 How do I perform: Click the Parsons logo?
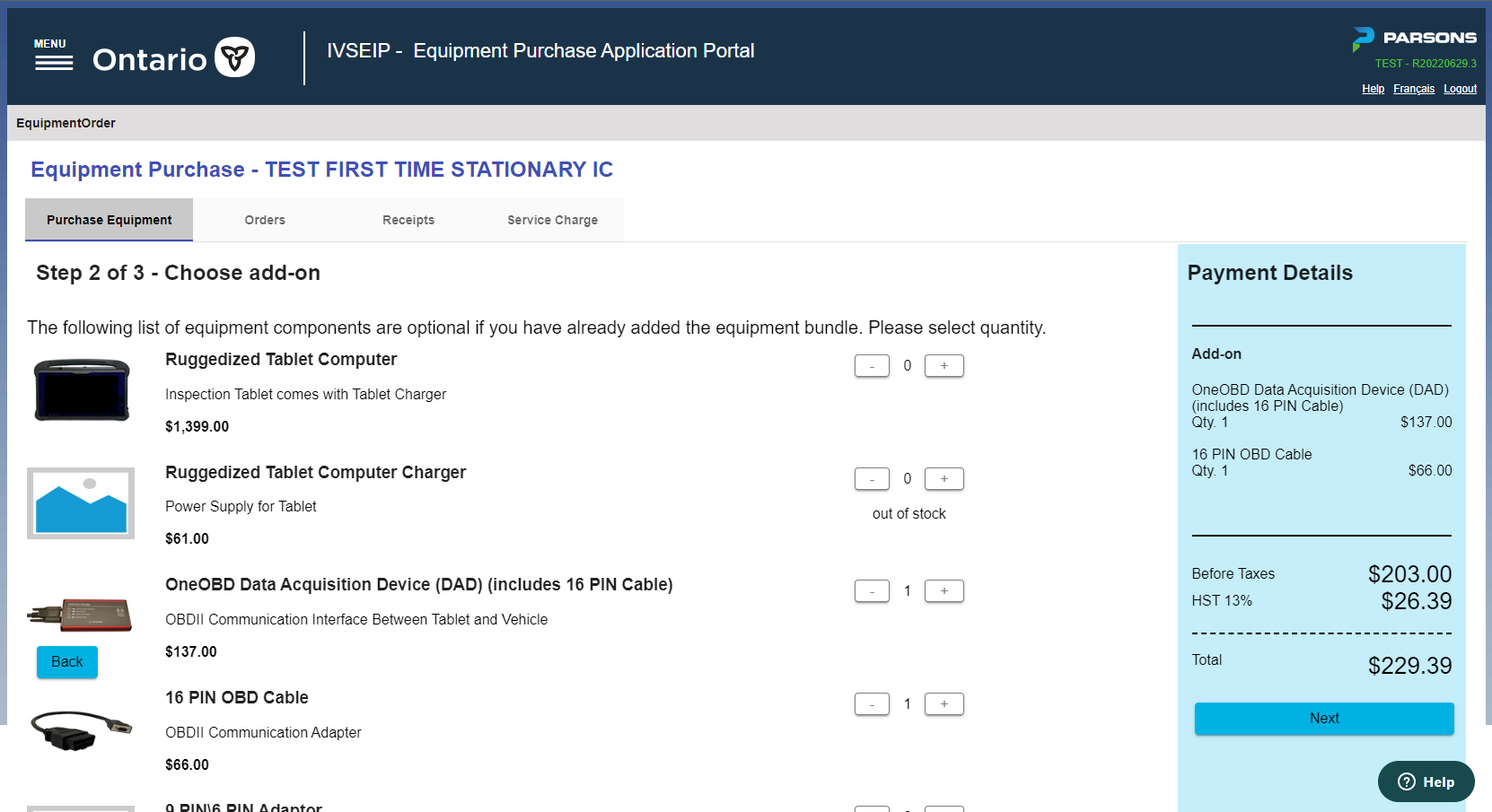pyautogui.click(x=1415, y=39)
